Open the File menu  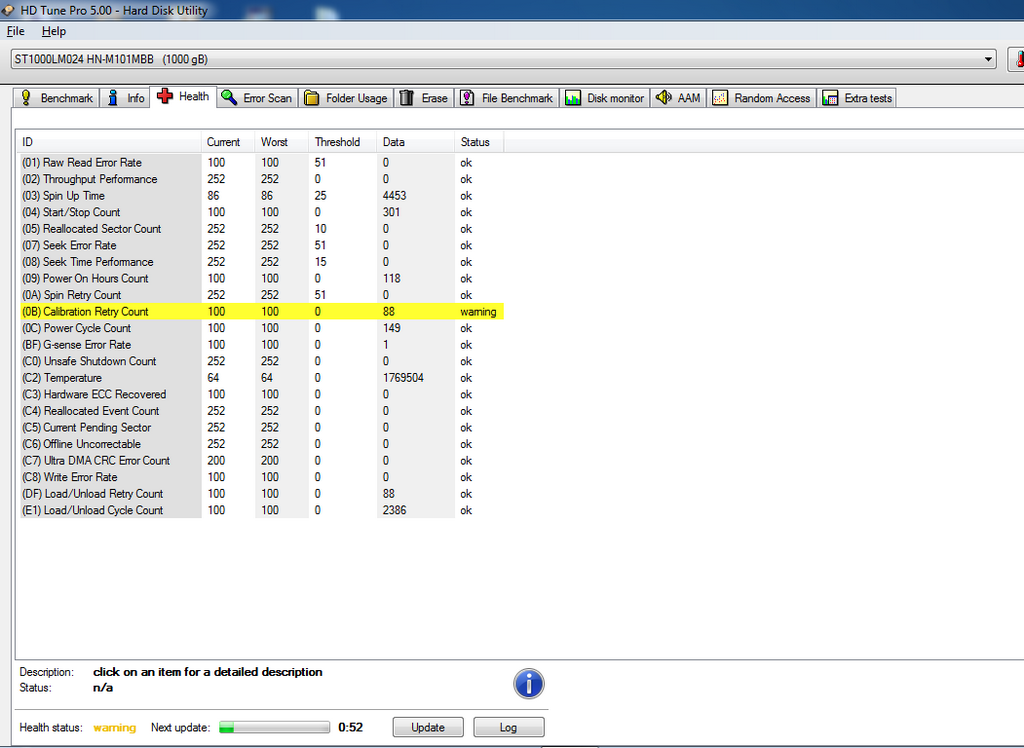point(15,31)
